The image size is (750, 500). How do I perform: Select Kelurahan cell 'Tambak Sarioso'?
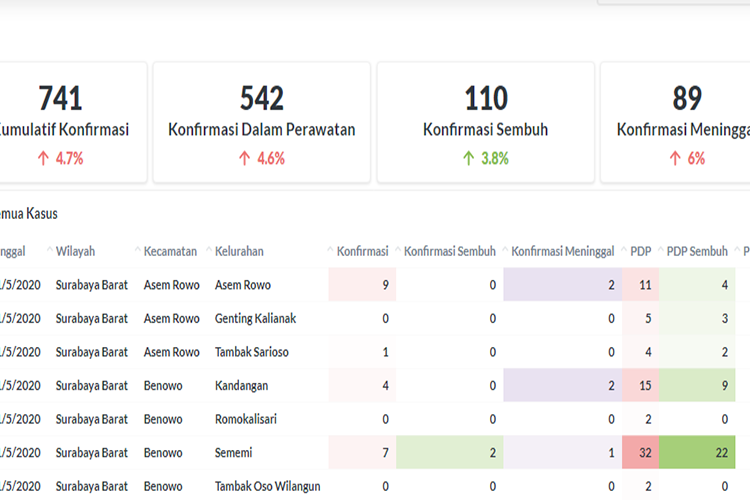pyautogui.click(x=252, y=352)
